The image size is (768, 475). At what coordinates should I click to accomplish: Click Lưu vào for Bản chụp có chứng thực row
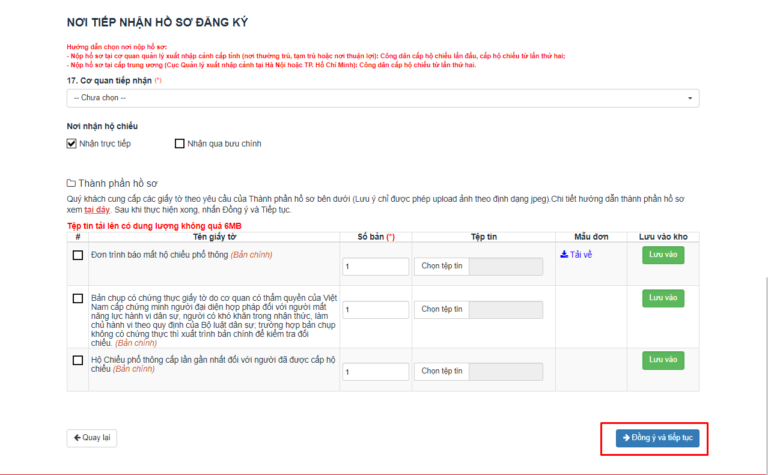click(663, 298)
